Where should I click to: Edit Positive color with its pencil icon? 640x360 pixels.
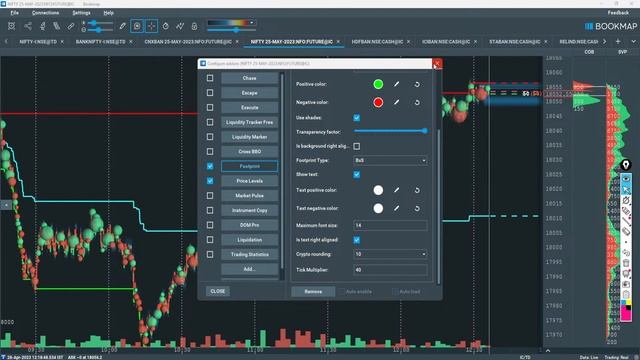[x=396, y=84]
